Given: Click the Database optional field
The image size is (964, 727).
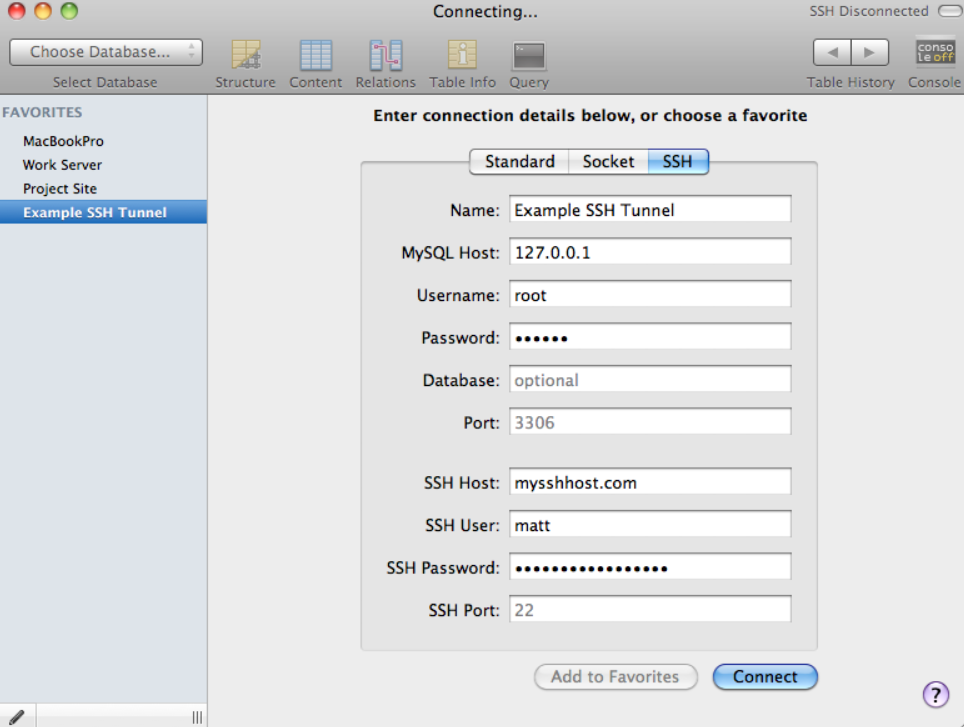Looking at the screenshot, I should tap(650, 379).
